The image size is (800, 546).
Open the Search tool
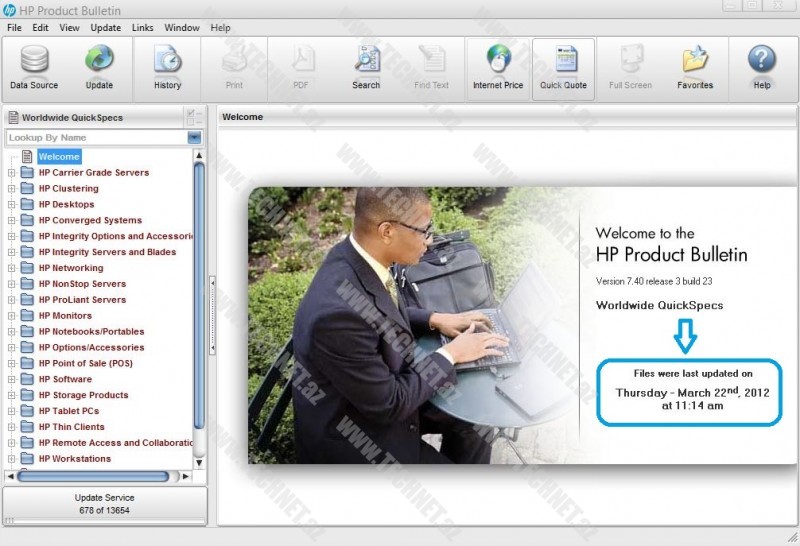click(x=366, y=68)
